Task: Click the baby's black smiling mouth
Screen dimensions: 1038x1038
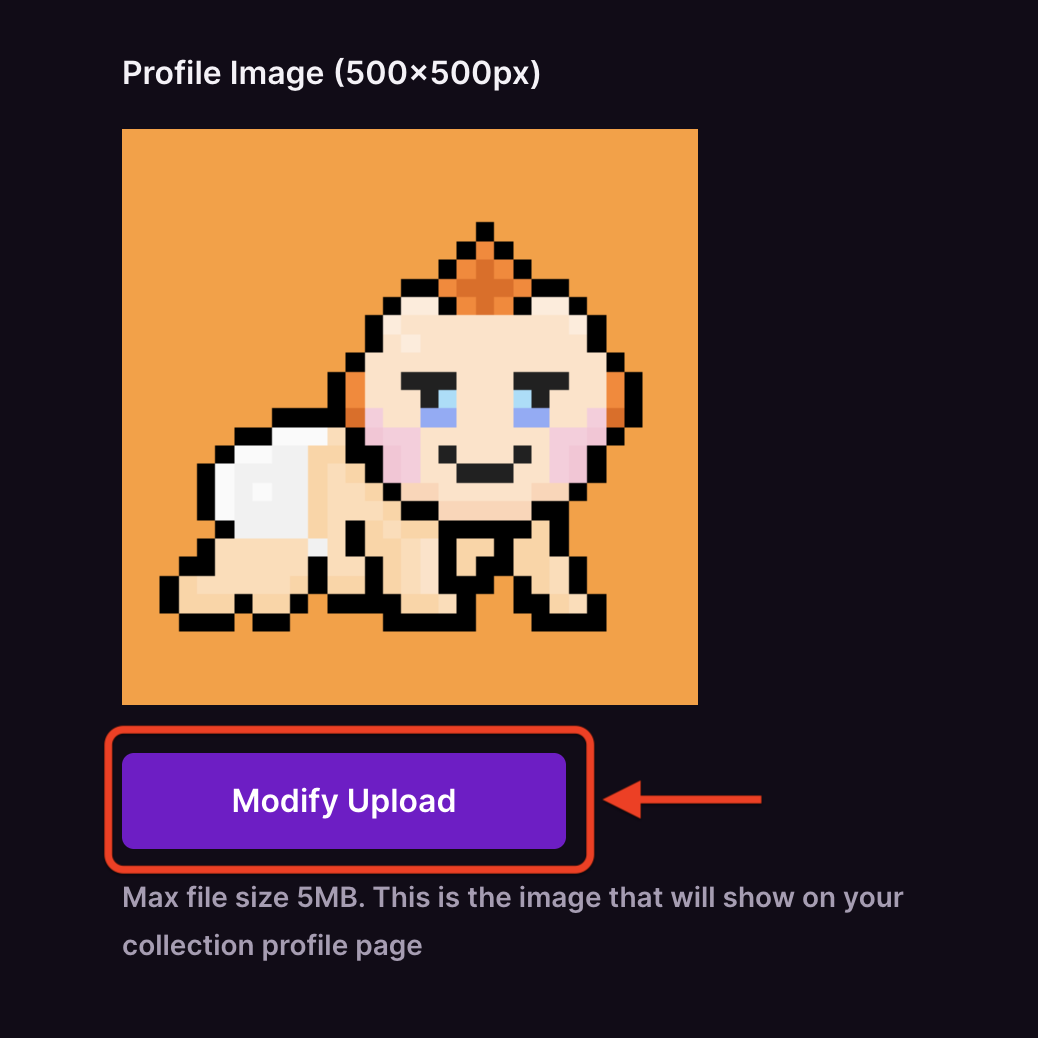Action: pyautogui.click(x=485, y=464)
